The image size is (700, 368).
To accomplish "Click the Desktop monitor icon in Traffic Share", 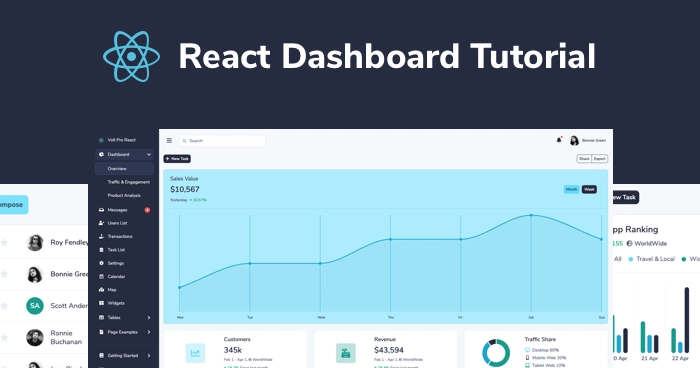I will (x=527, y=350).
